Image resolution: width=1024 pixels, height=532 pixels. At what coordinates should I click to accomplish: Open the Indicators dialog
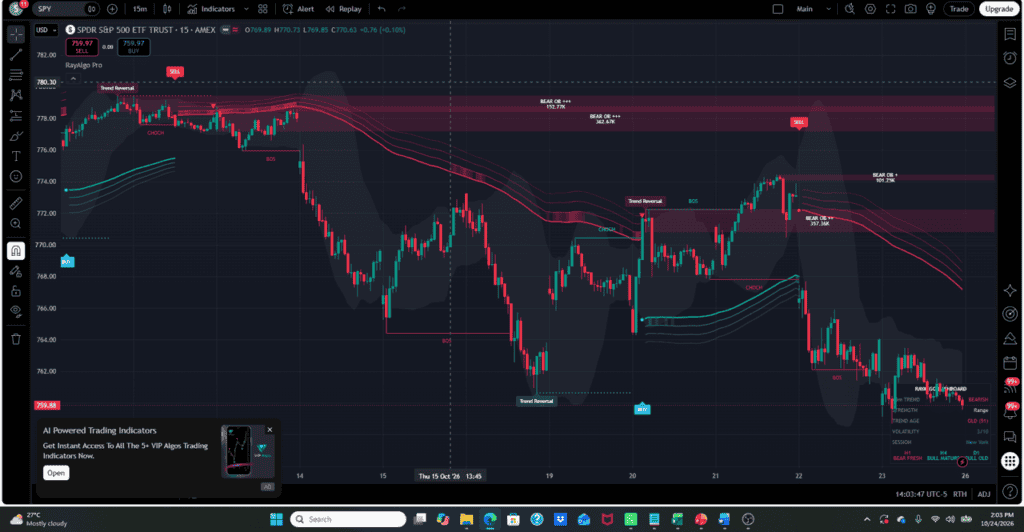(x=211, y=8)
